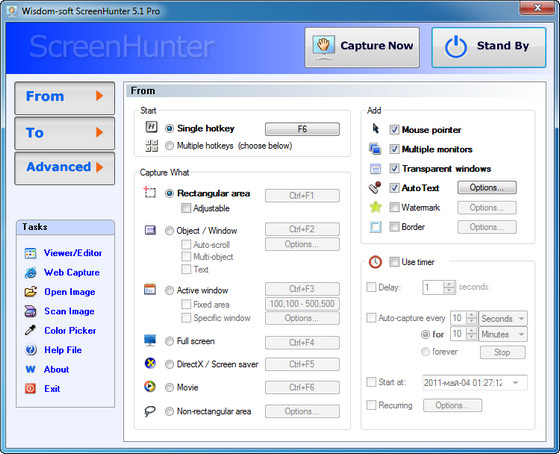The height and width of the screenshot is (454, 560).
Task: Click the Web Capture link
Action: [x=72, y=272]
